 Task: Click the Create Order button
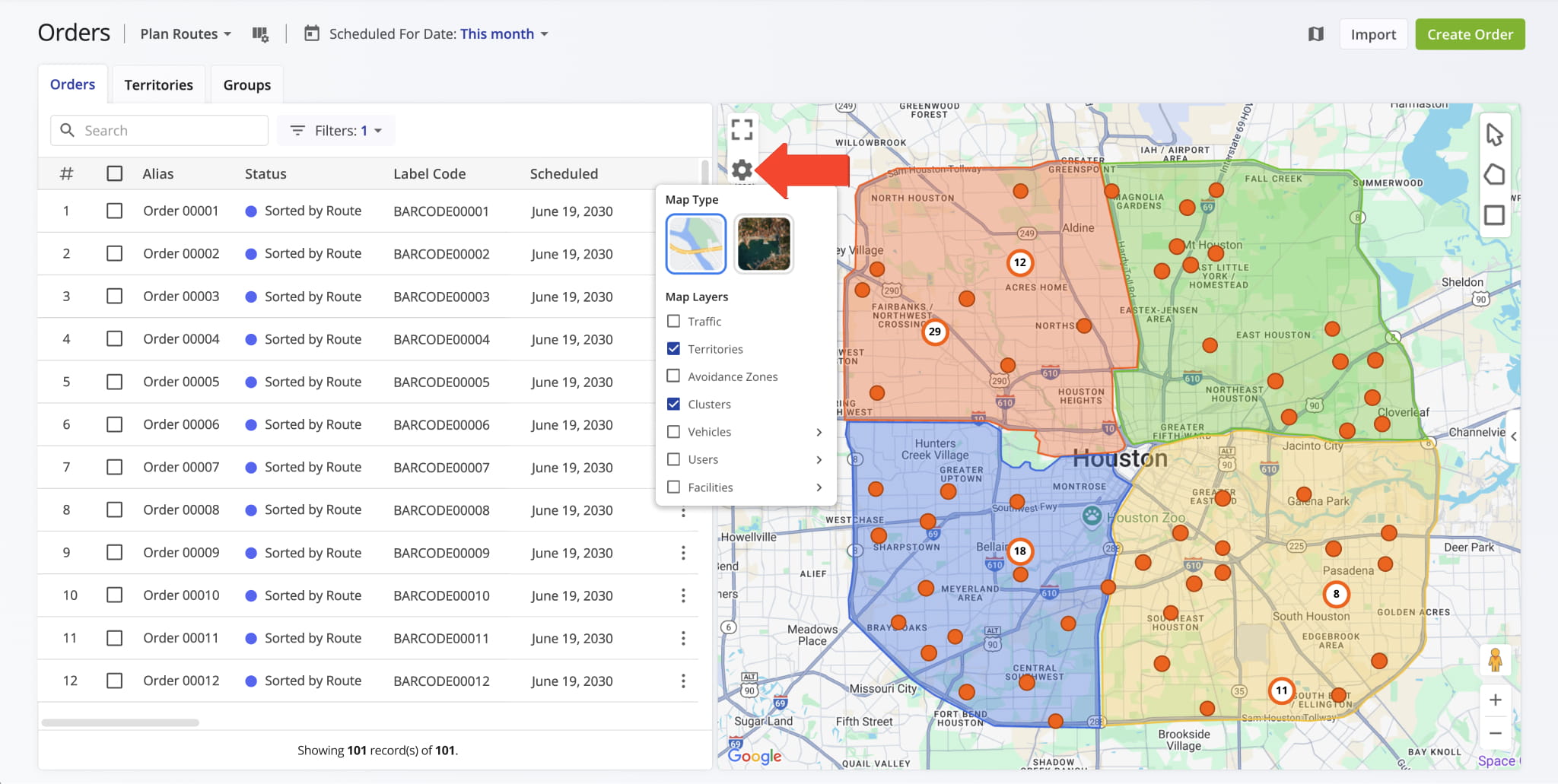click(x=1470, y=34)
